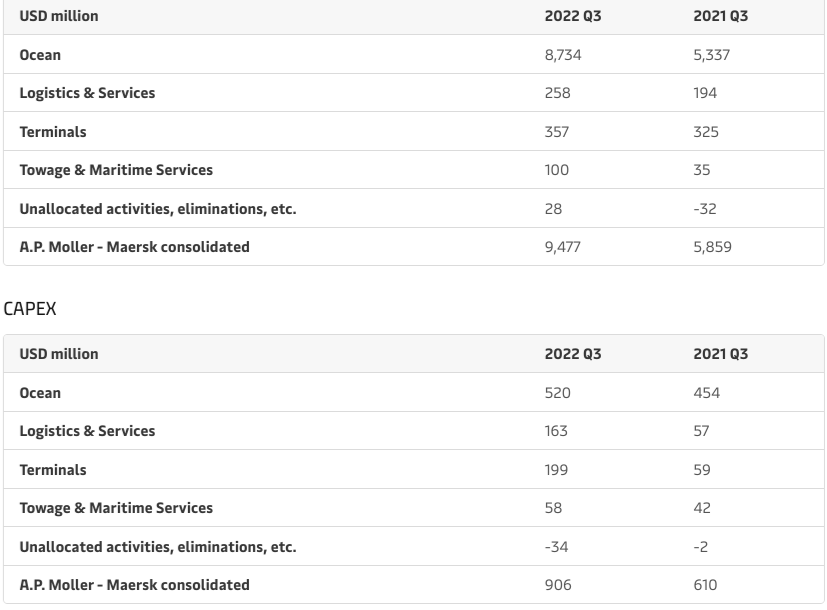
Task: Click the 163 Logistics & Services CAPEX value
Action: tap(556, 431)
